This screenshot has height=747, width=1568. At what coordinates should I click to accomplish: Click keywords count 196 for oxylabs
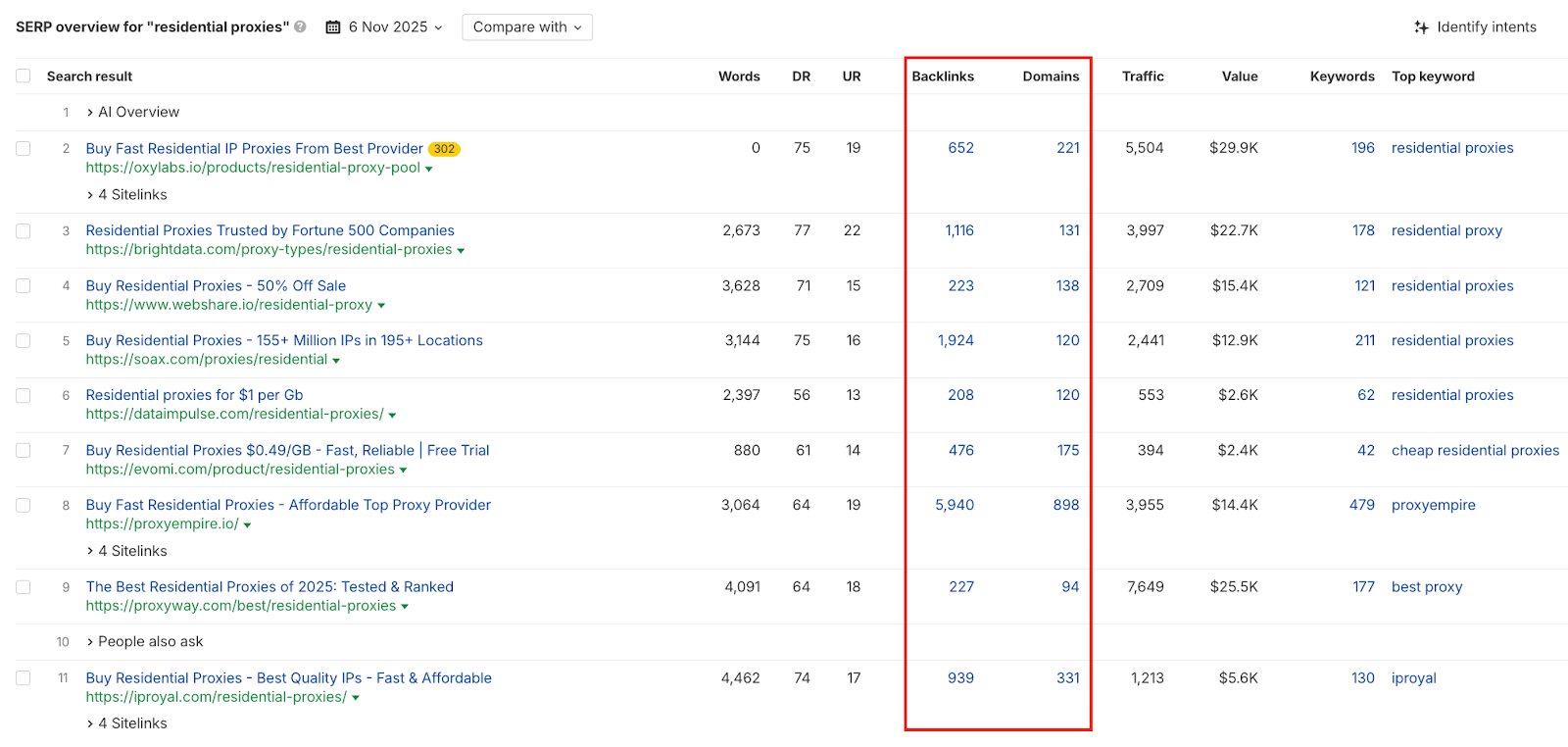1363,148
